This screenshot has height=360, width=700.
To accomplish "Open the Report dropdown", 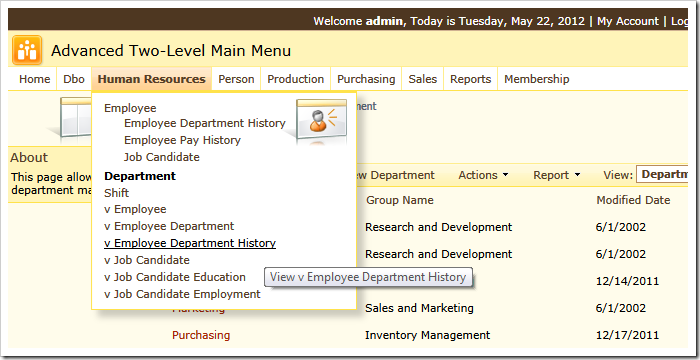I will click(557, 175).
